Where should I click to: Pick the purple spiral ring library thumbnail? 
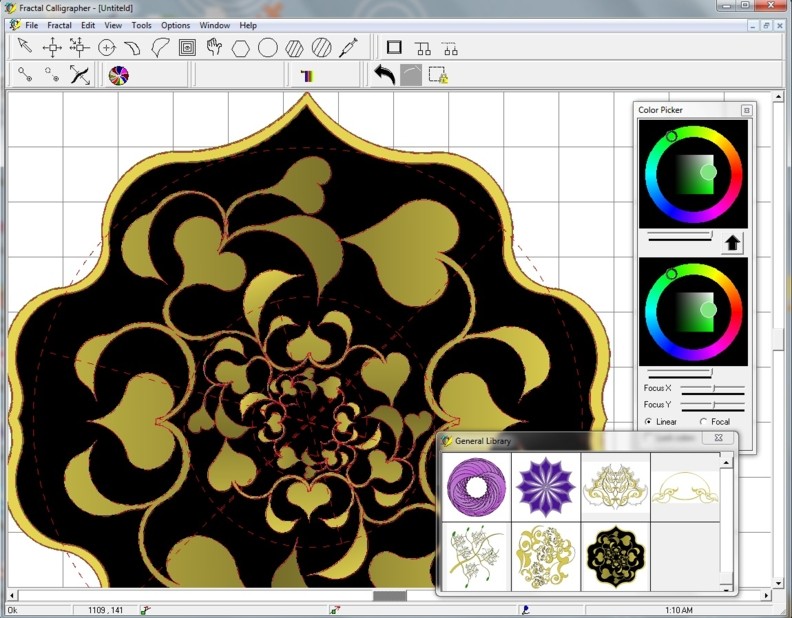pos(476,487)
